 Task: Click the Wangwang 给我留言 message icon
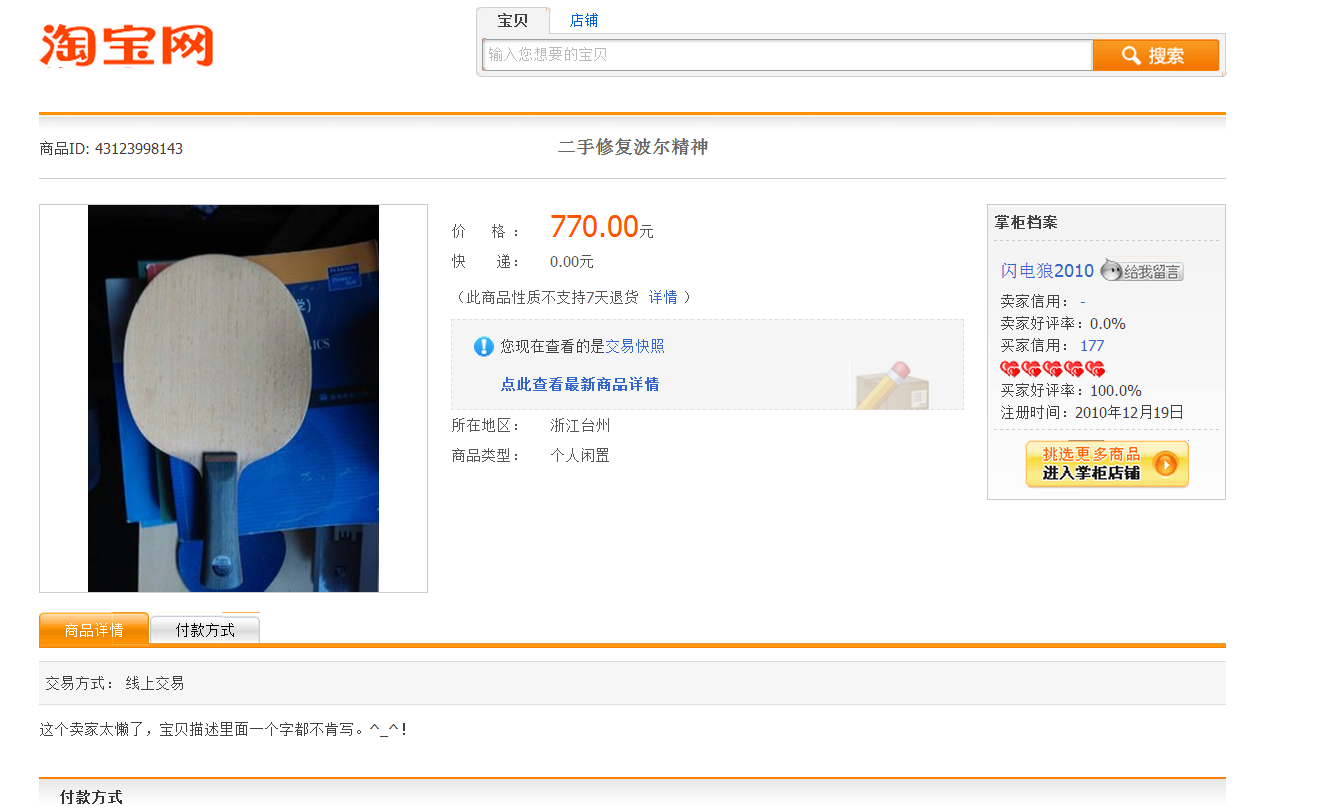[1141, 271]
